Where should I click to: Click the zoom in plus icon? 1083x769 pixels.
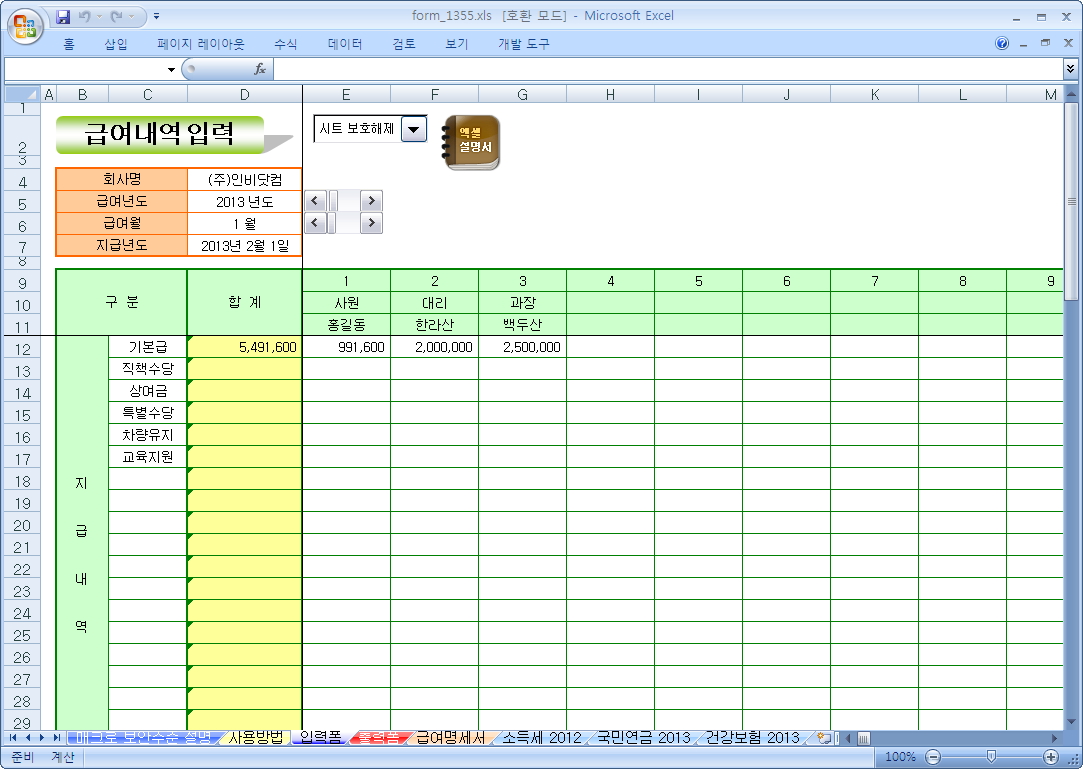[1051, 757]
